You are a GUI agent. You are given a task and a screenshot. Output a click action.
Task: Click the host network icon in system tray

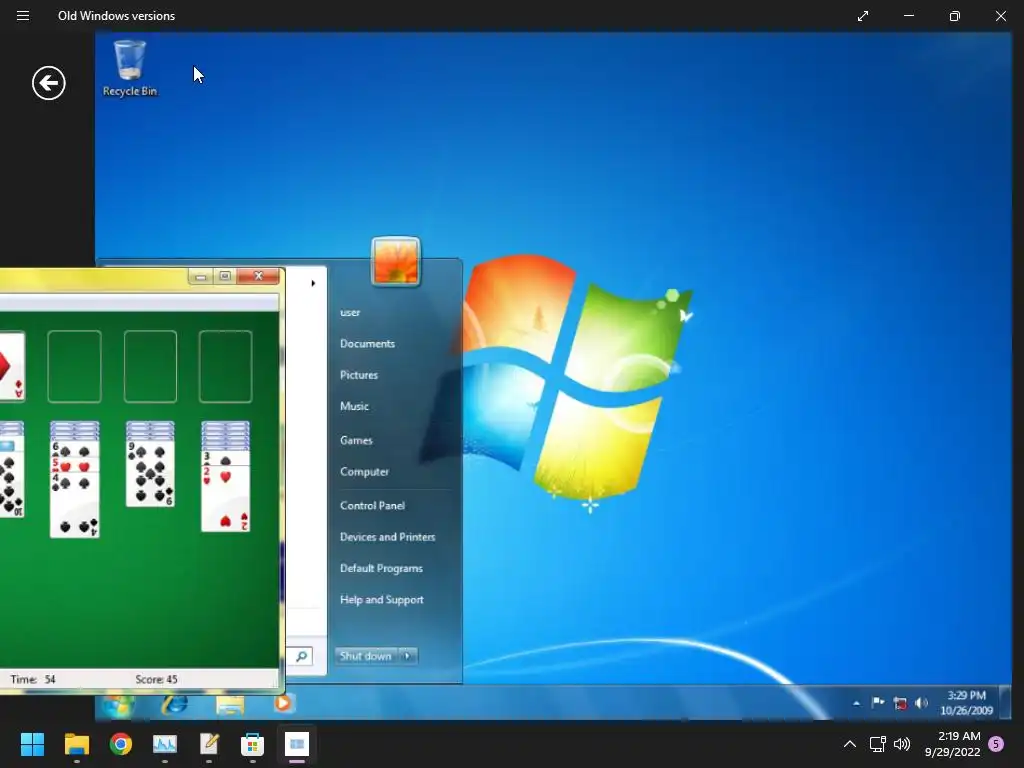click(878, 744)
